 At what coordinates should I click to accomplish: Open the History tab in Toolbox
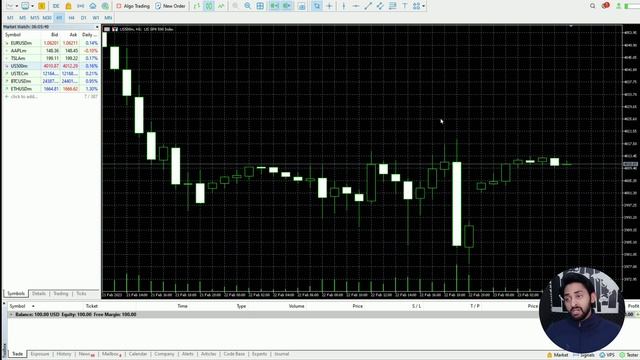(x=64, y=354)
